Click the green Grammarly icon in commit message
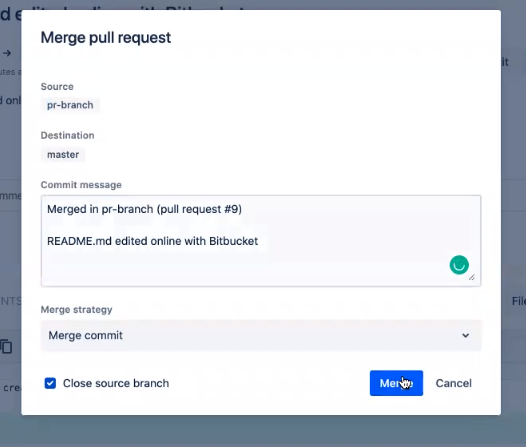This screenshot has height=447, width=526. 459,265
